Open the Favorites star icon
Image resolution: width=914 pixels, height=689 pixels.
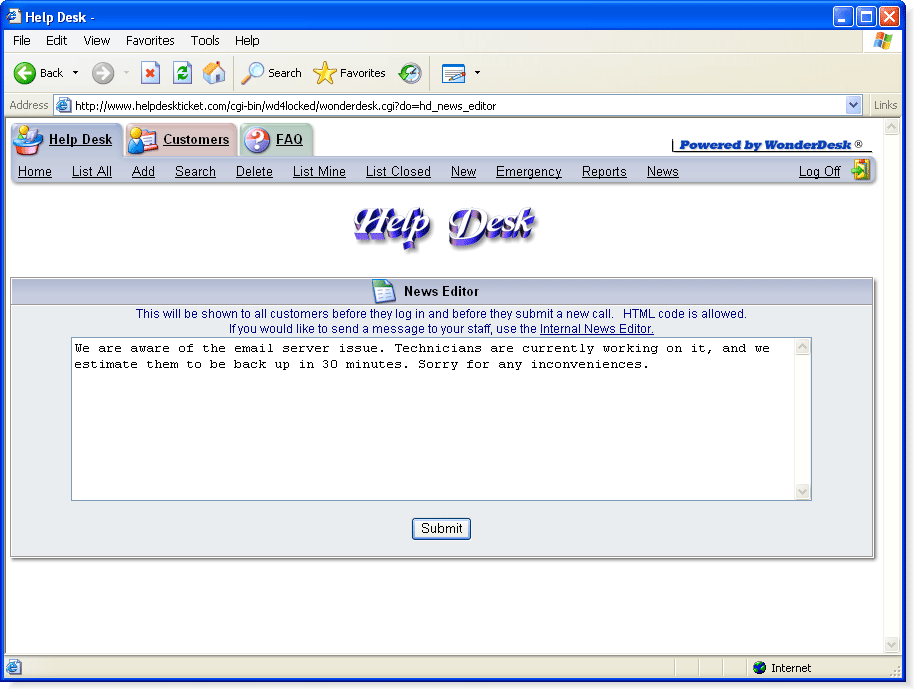pos(325,73)
